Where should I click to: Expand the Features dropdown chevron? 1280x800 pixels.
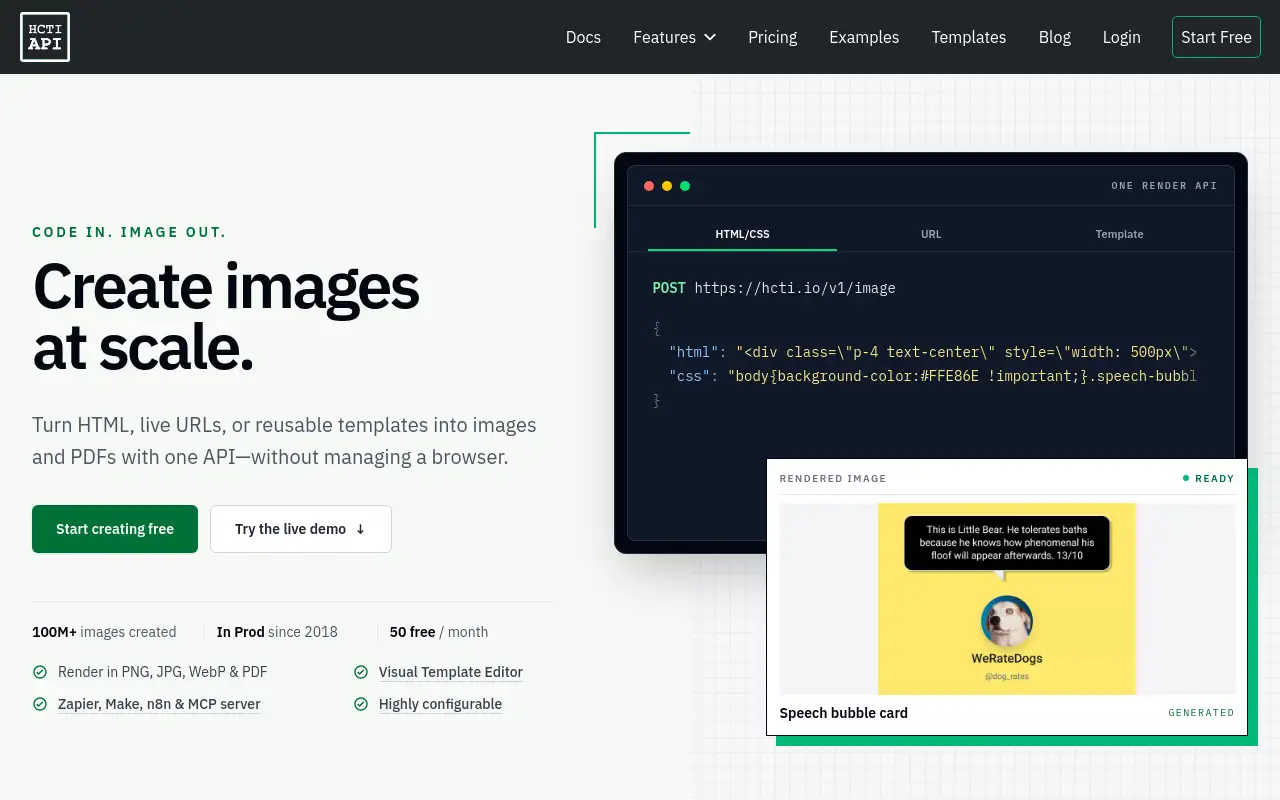tap(710, 37)
